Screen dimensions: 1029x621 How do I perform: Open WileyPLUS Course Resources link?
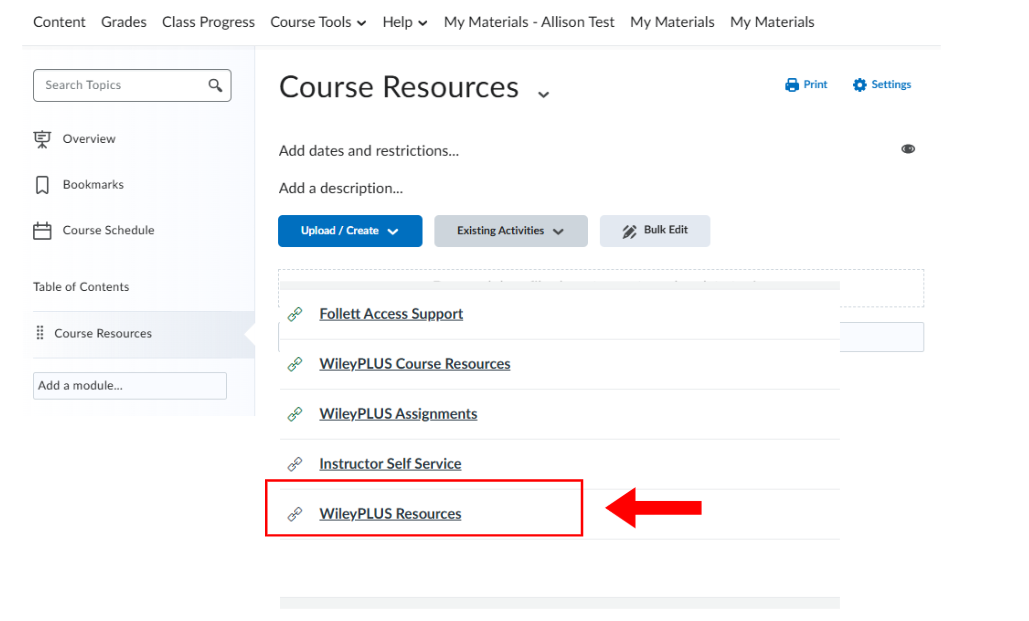(415, 364)
